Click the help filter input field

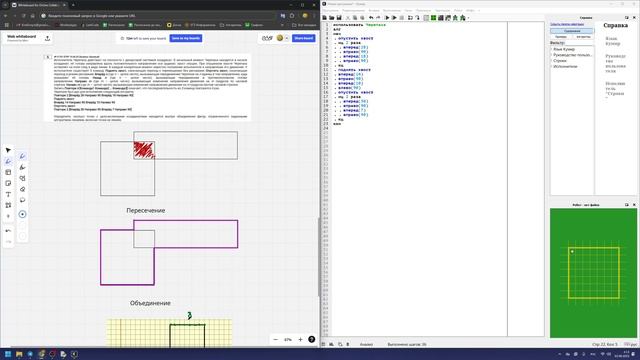pyautogui.click(x=579, y=42)
